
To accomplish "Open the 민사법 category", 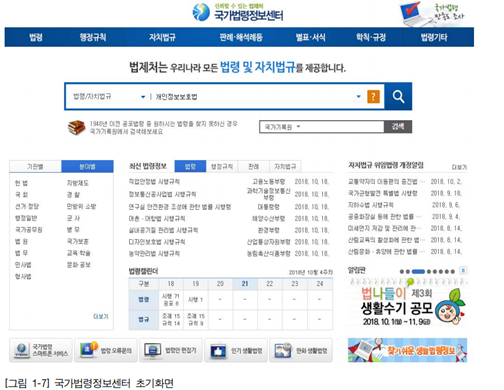I will [x=23, y=265].
